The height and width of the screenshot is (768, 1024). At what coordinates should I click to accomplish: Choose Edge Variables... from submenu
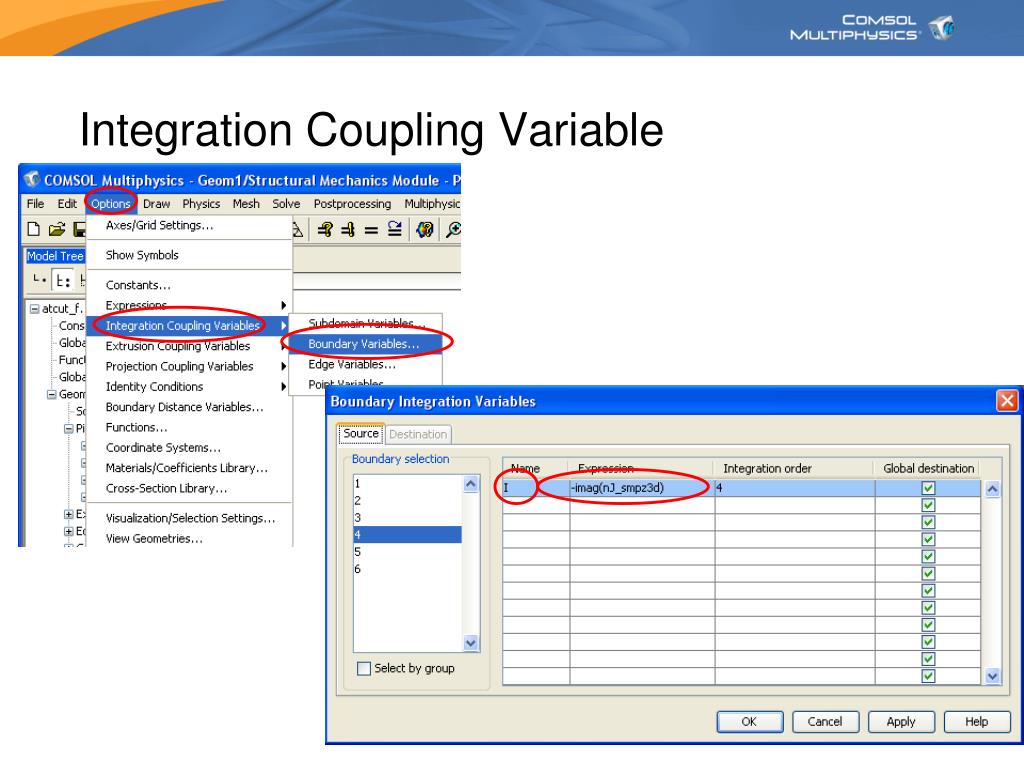[366, 364]
